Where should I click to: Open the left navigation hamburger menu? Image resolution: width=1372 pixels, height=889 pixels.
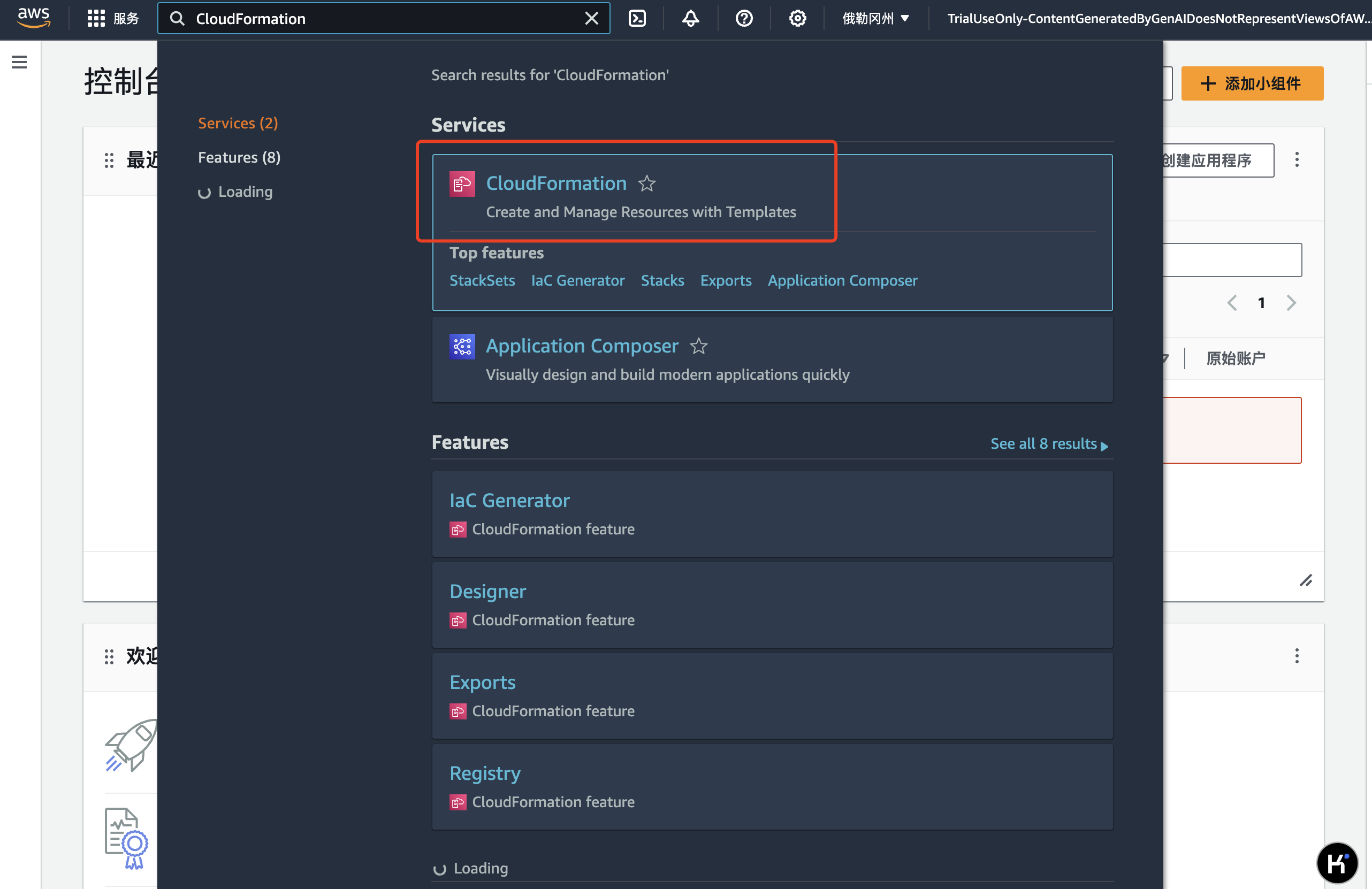pos(20,62)
